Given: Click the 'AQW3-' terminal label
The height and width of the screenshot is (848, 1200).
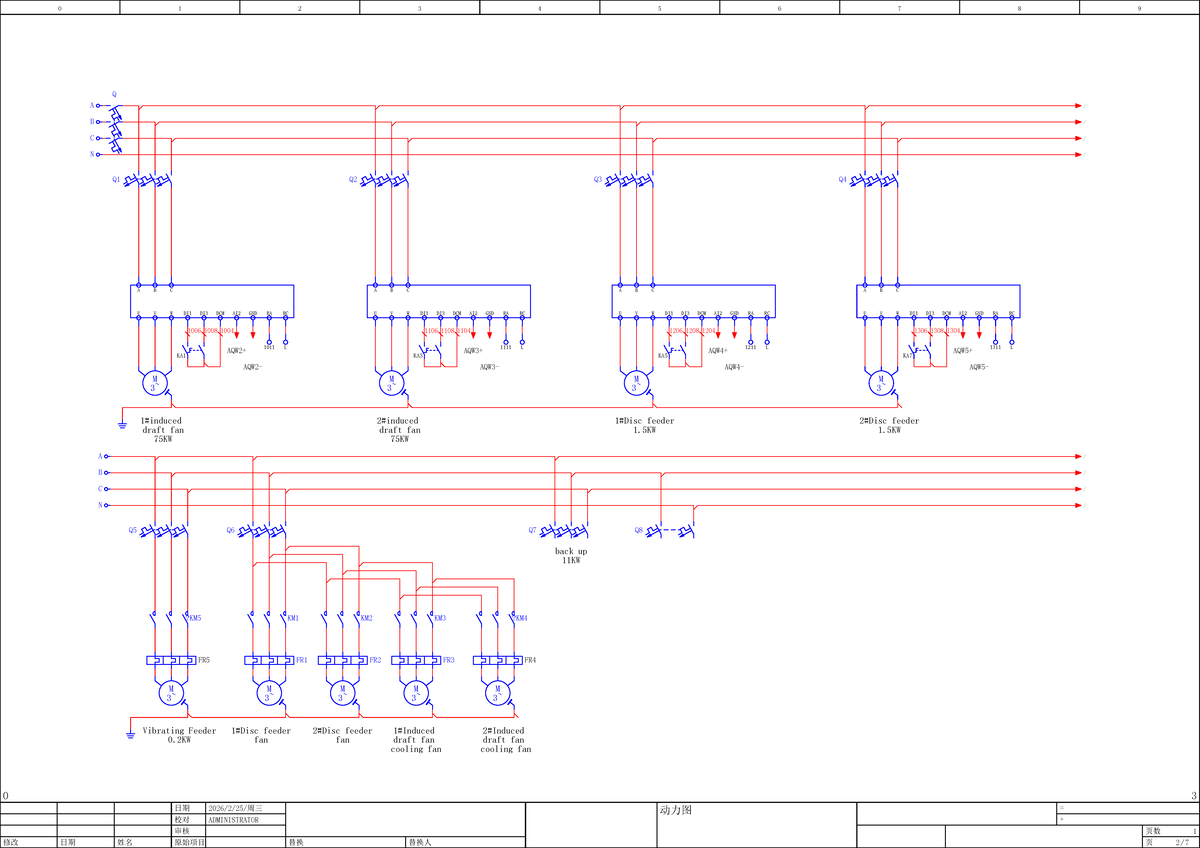Looking at the screenshot, I should [x=490, y=367].
